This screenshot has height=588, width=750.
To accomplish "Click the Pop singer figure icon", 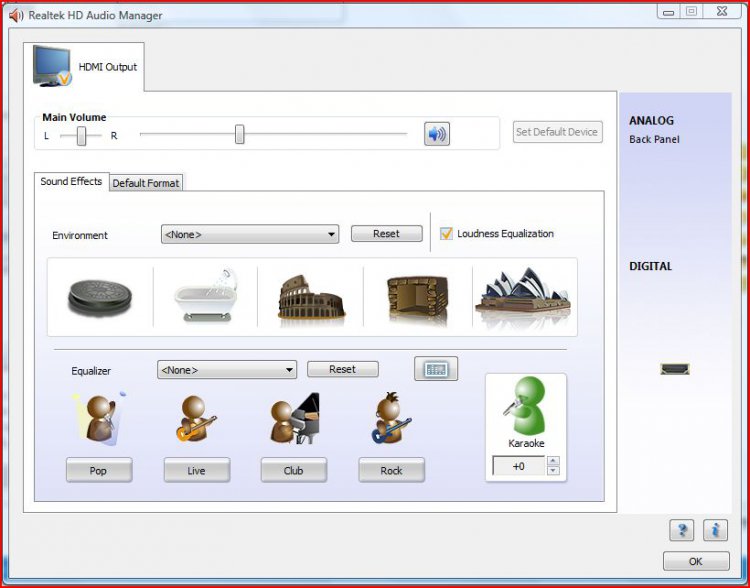I will click(99, 419).
